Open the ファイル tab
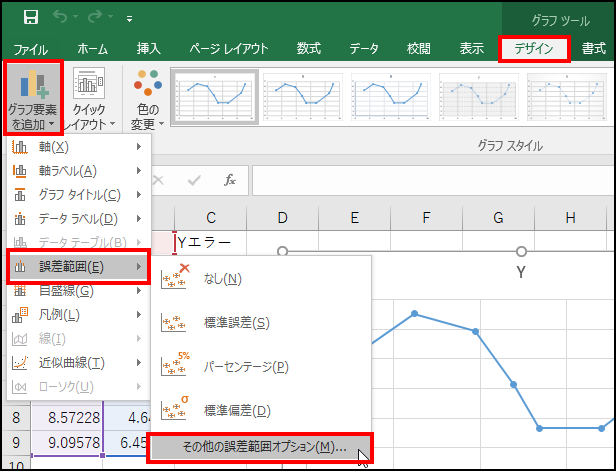The height and width of the screenshot is (471, 616). (x=31, y=49)
